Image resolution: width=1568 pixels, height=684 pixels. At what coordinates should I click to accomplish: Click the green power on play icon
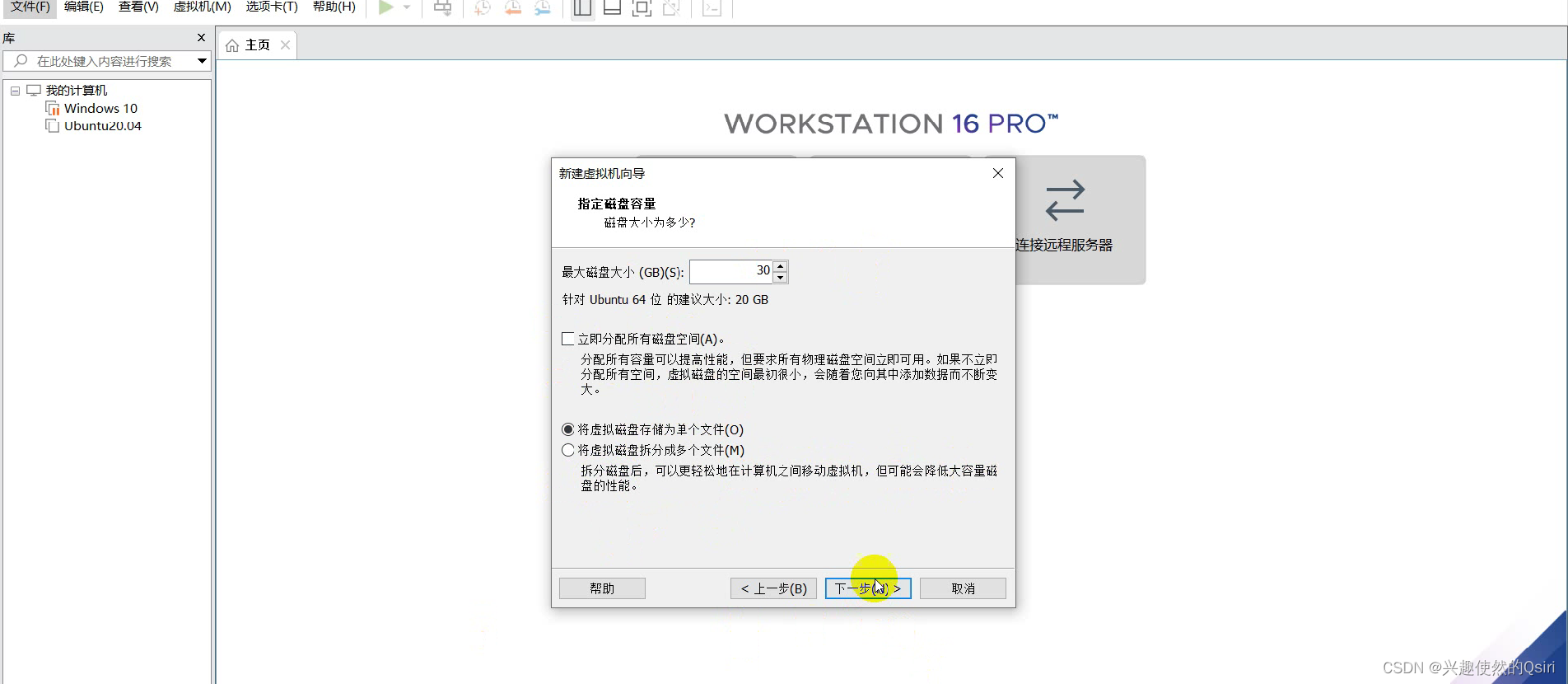coord(385,7)
